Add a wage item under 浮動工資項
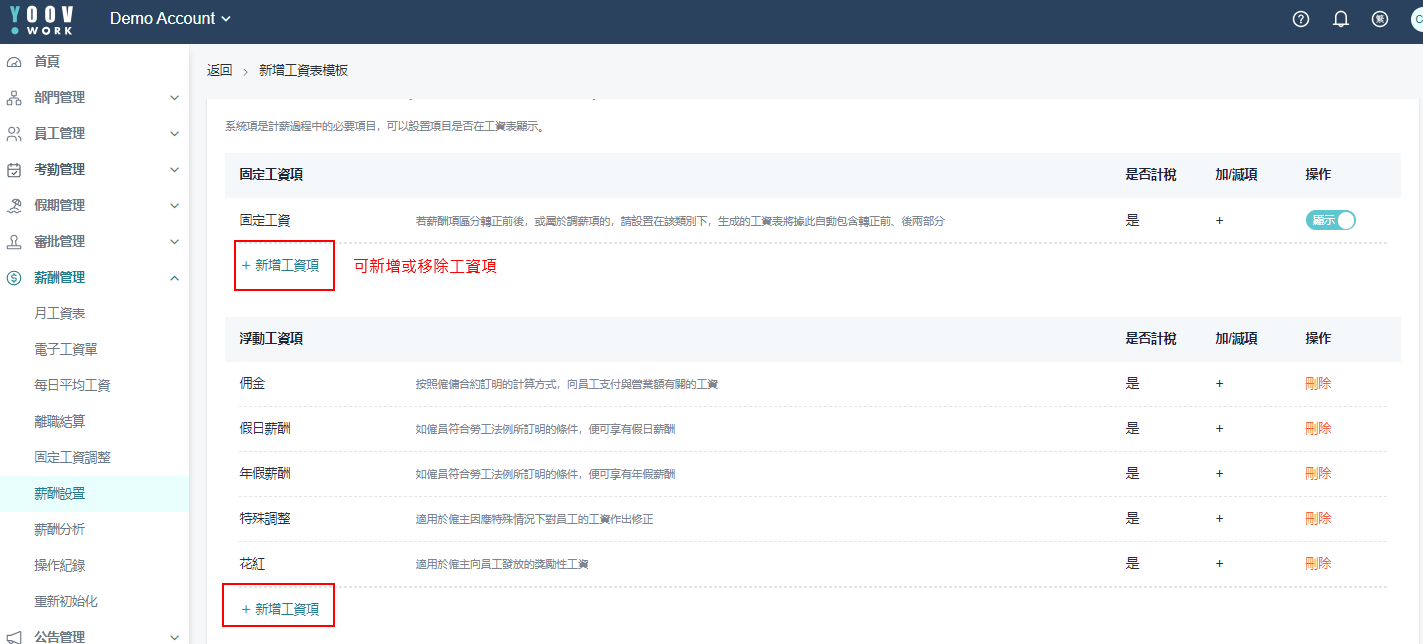This screenshot has width=1423, height=644. (281, 609)
